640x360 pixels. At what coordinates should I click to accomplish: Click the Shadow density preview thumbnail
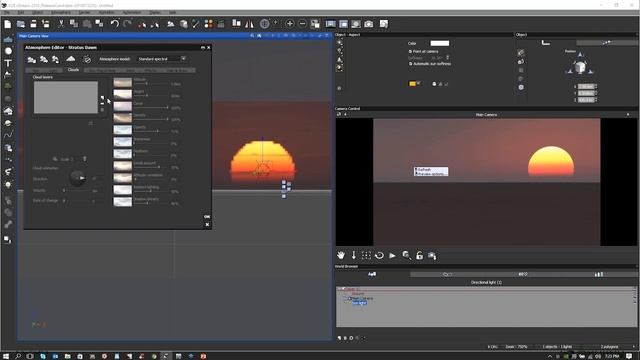122,202
